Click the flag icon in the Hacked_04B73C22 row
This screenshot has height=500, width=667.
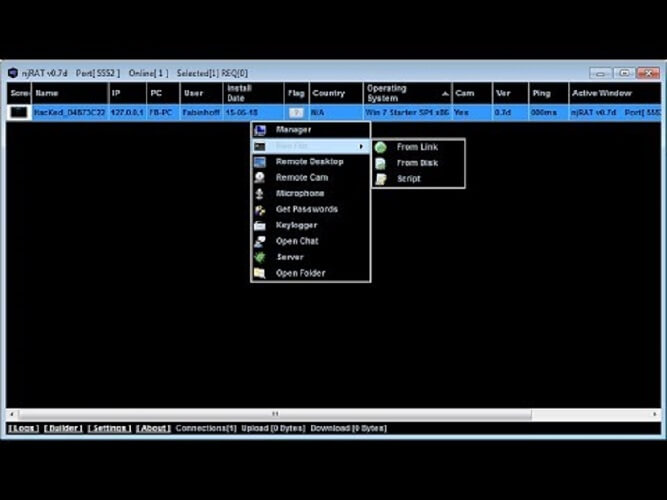point(296,113)
